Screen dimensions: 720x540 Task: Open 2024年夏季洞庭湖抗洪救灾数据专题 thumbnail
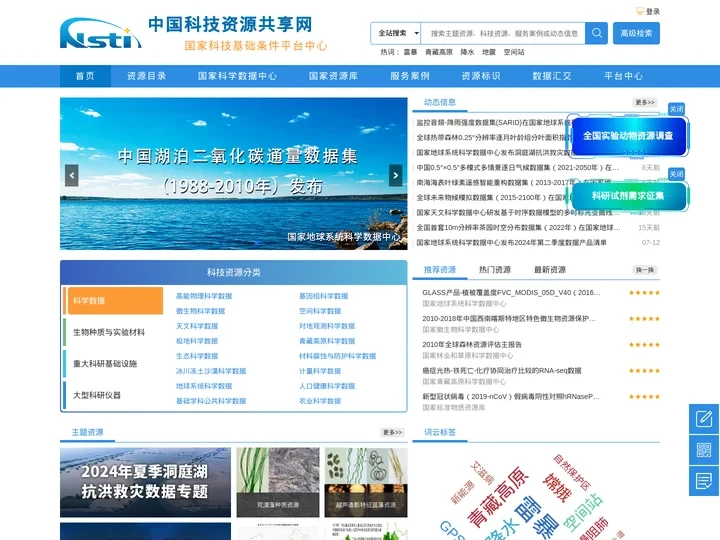tap(146, 482)
